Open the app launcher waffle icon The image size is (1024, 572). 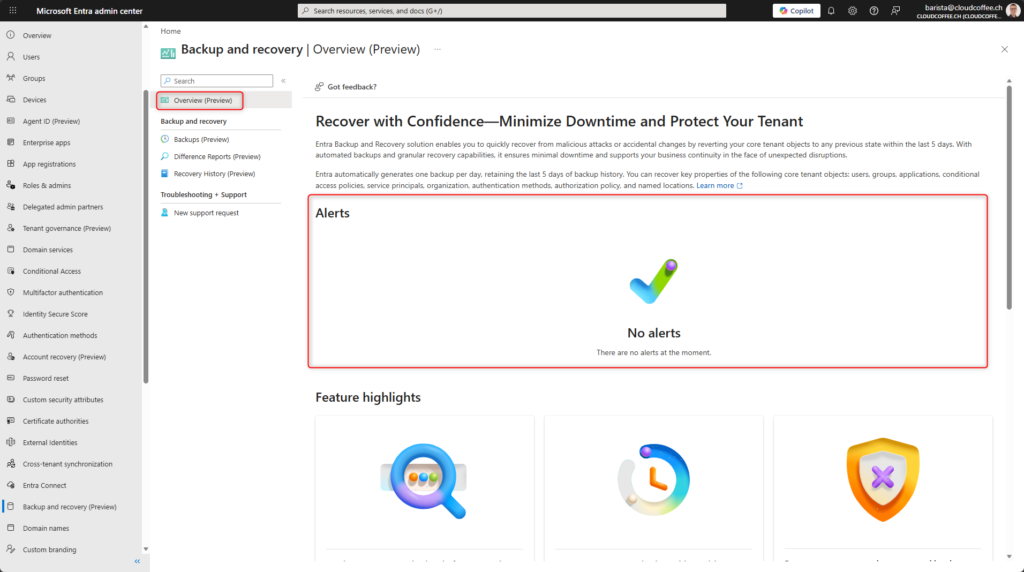tap(12, 10)
